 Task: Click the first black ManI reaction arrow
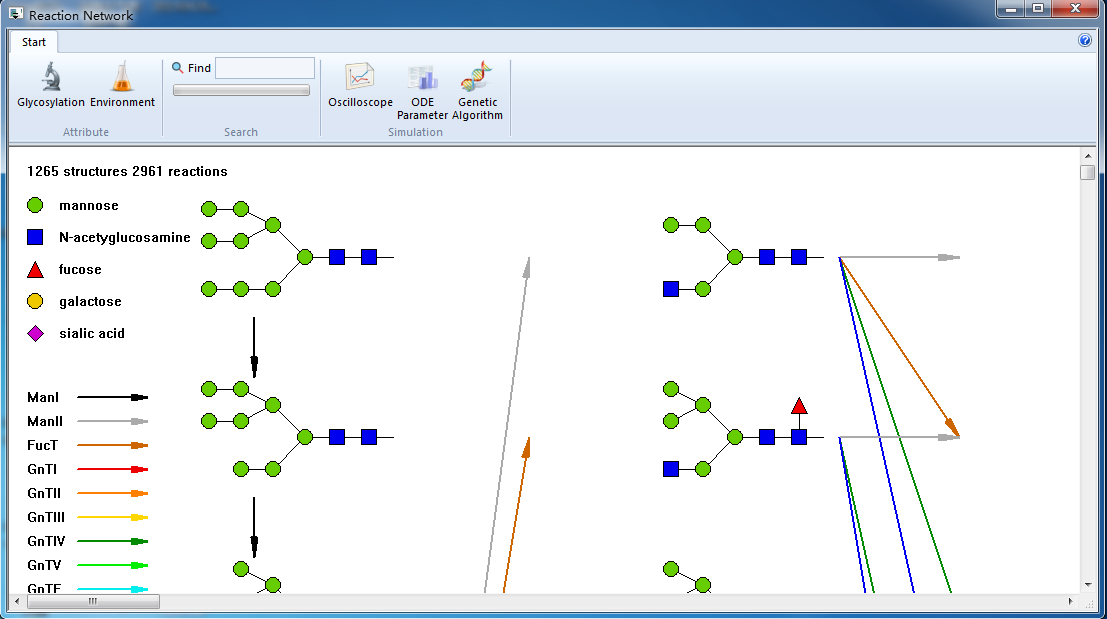(254, 347)
